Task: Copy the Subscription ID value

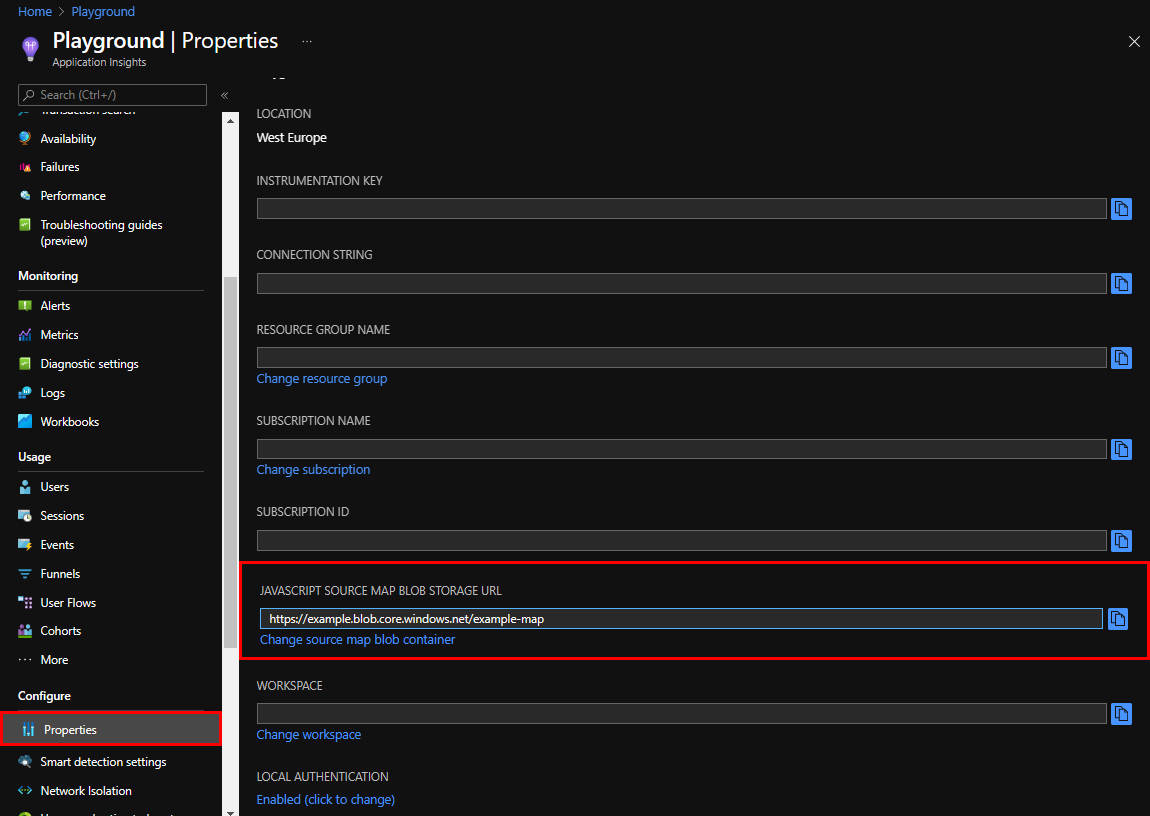Action: 1121,541
